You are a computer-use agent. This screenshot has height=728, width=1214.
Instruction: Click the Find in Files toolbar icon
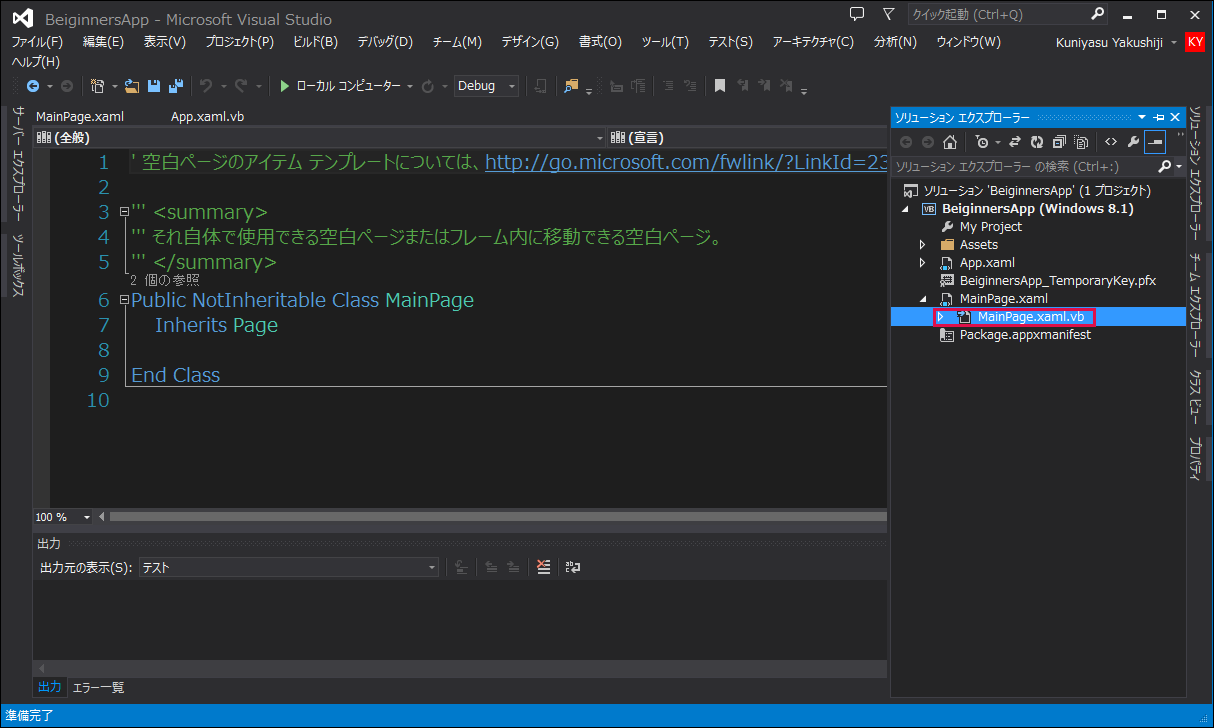click(571, 86)
